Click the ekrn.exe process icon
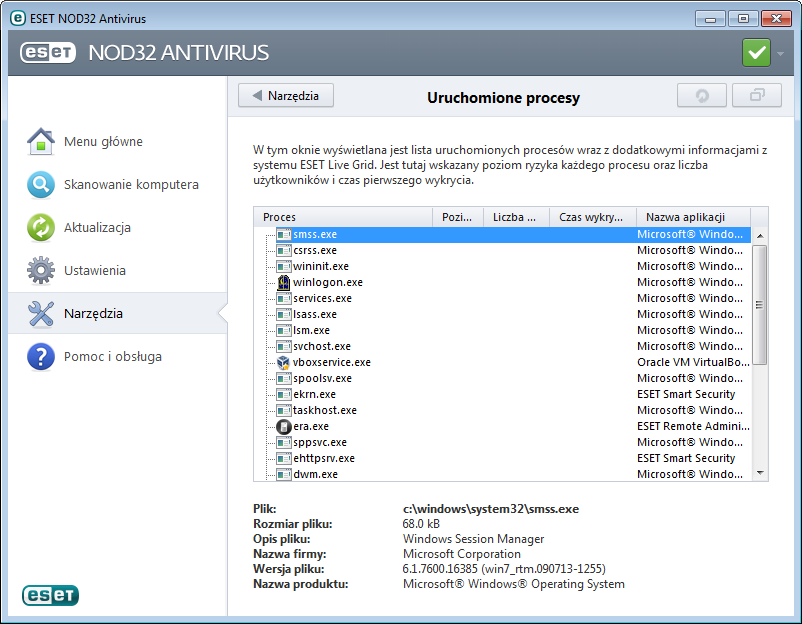The image size is (802, 624). click(x=283, y=394)
